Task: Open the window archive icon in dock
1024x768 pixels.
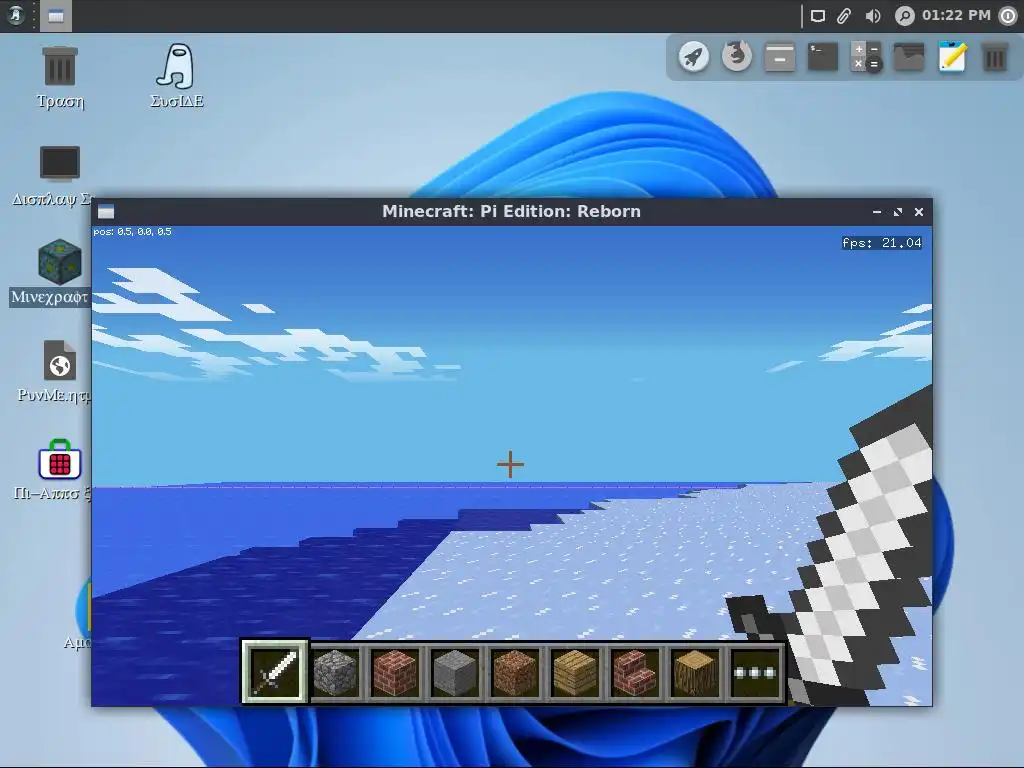Action: [780, 57]
